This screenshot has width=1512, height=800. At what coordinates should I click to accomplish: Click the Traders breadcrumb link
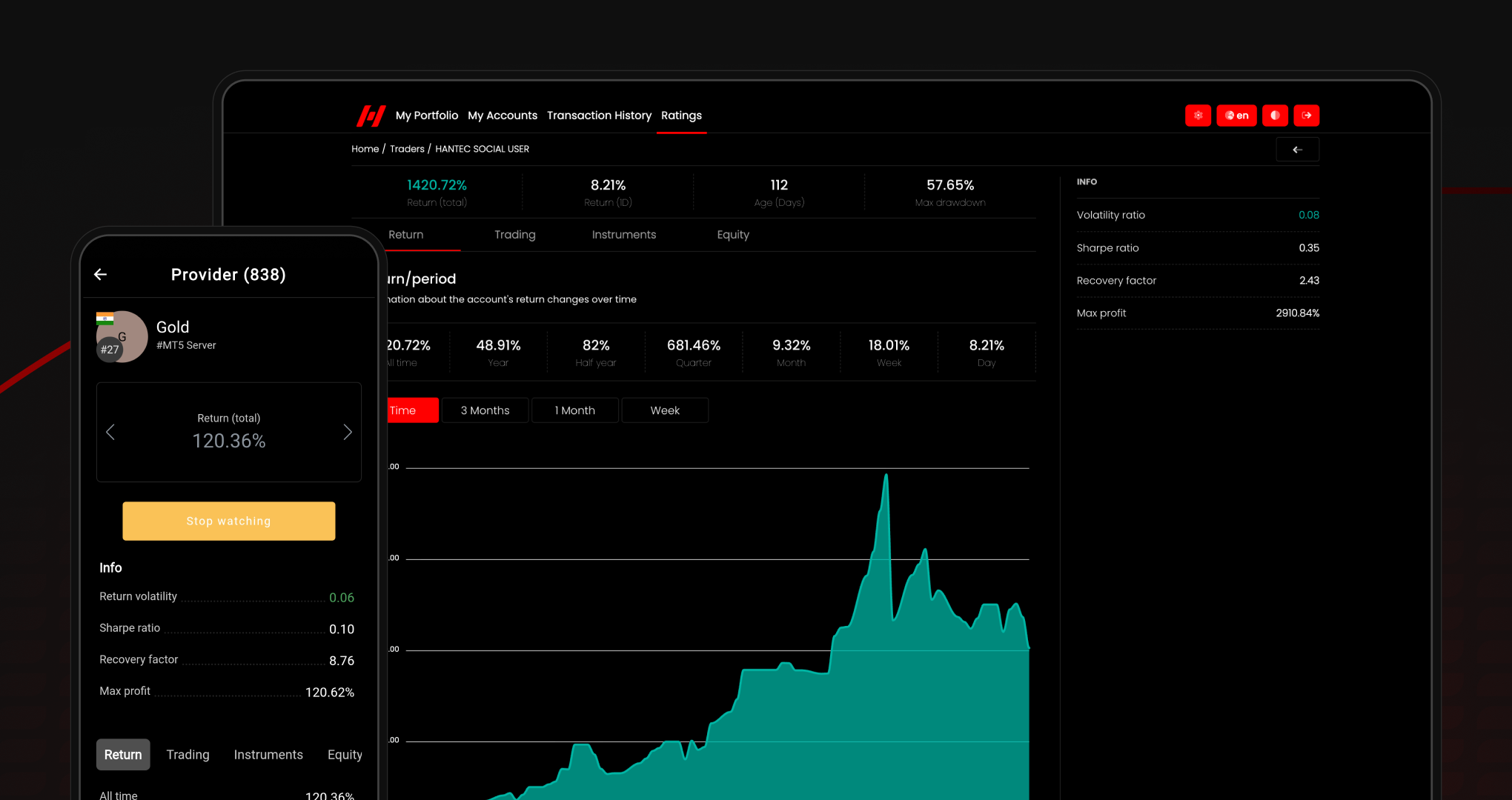point(407,149)
